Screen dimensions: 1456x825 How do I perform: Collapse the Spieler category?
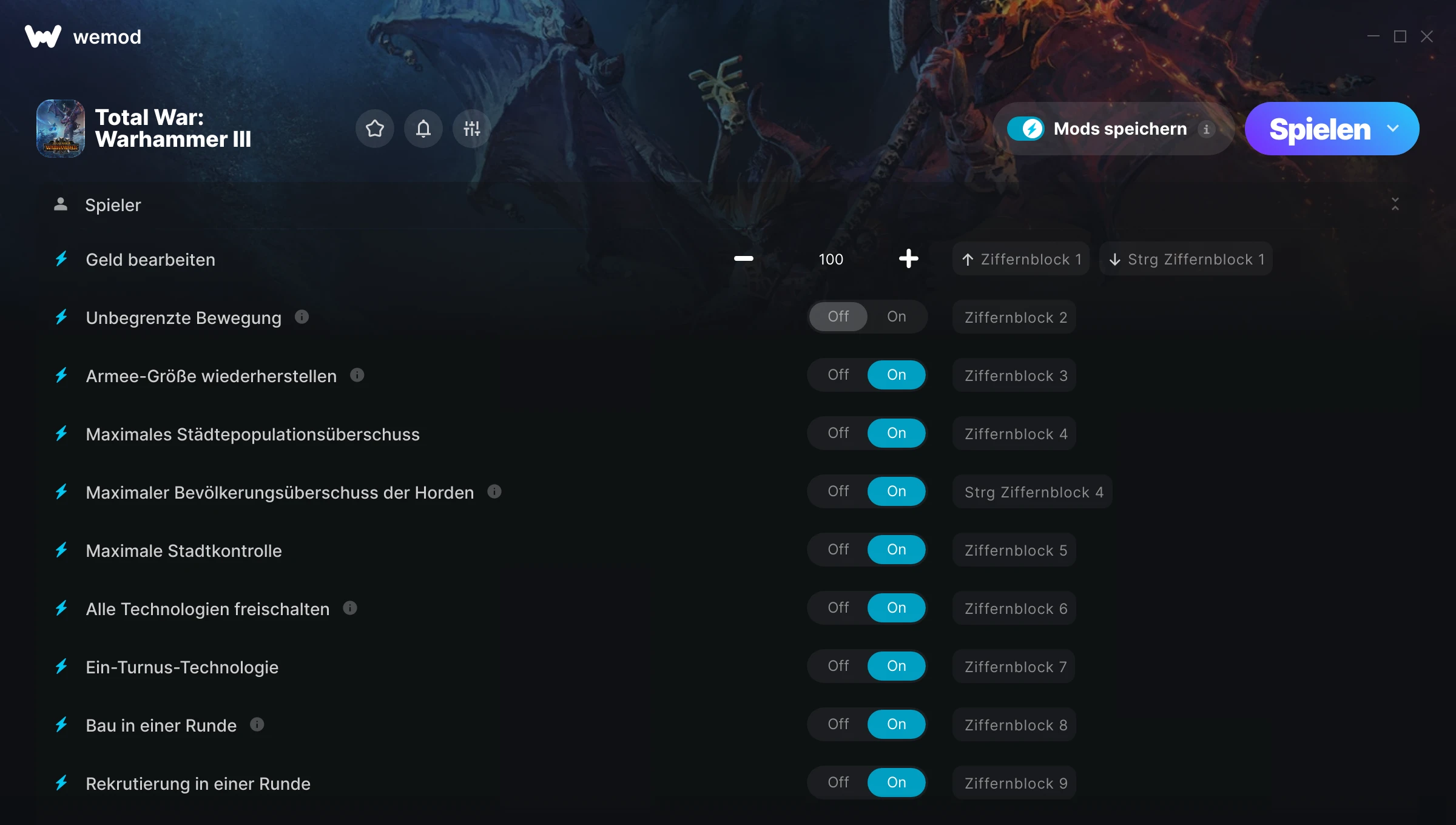[1395, 204]
